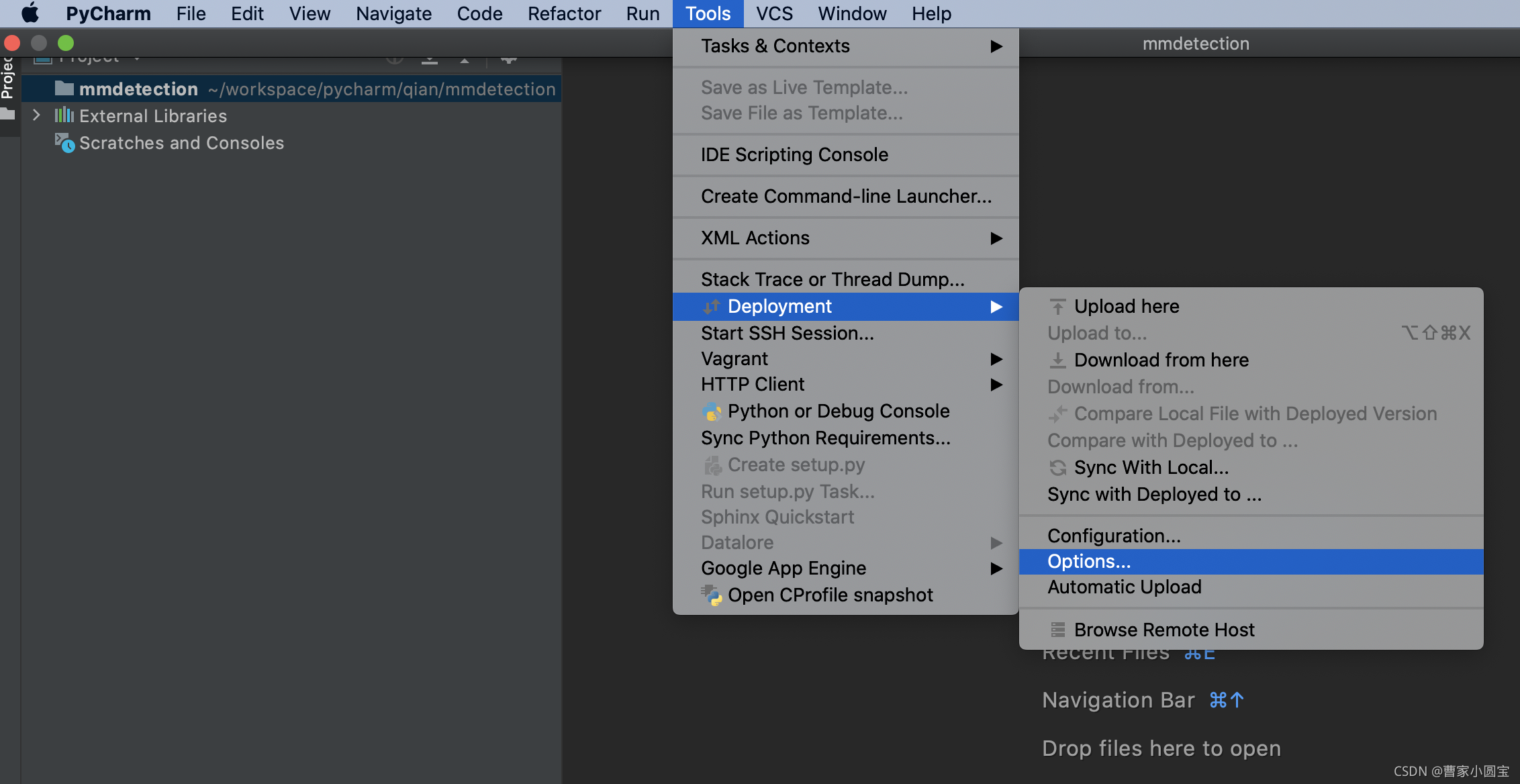Image resolution: width=1520 pixels, height=784 pixels.
Task: Click the Browse Remote Host server icon
Action: pos(1057,630)
